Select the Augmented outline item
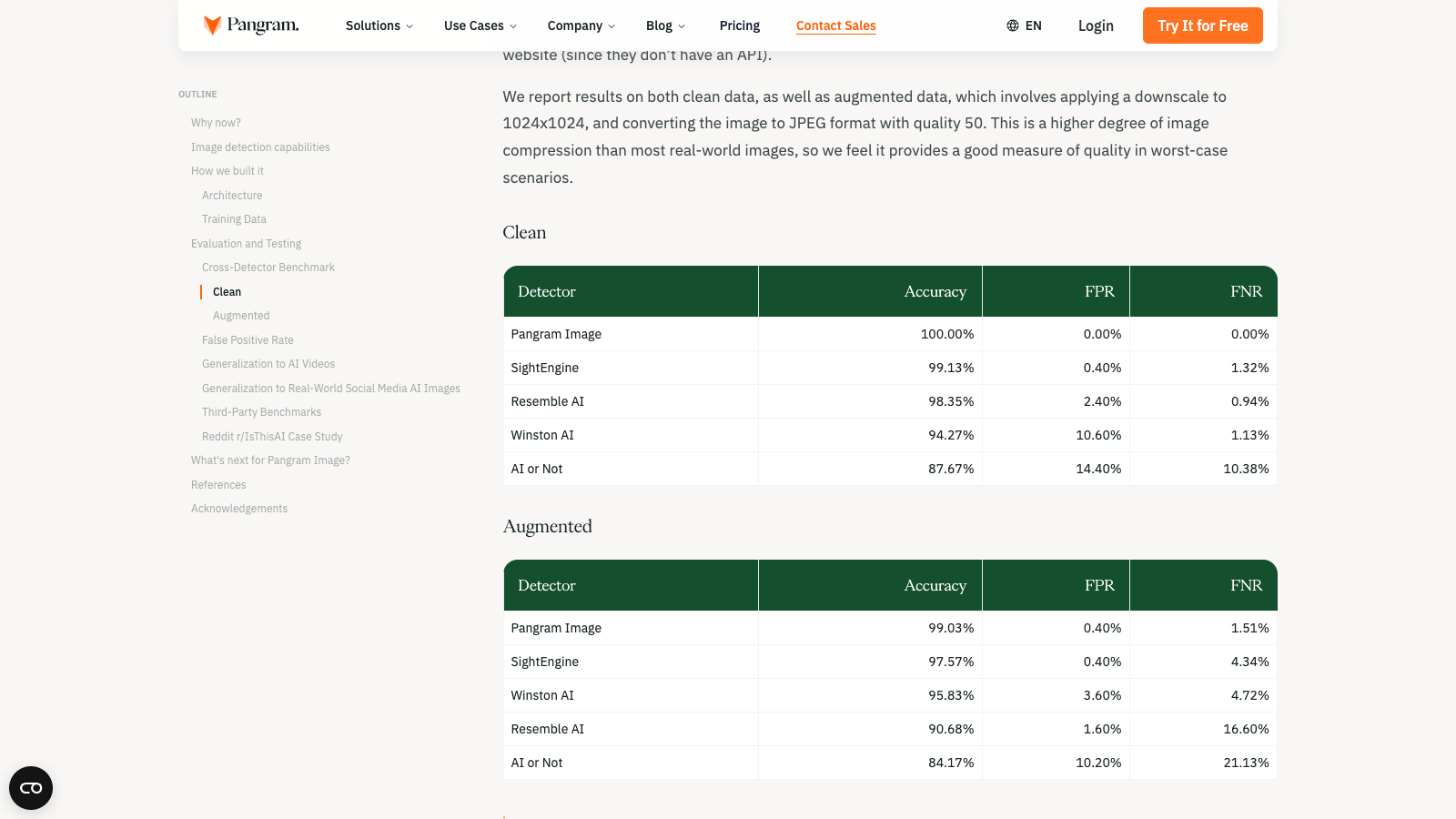This screenshot has height=819, width=1456. pyautogui.click(x=241, y=316)
